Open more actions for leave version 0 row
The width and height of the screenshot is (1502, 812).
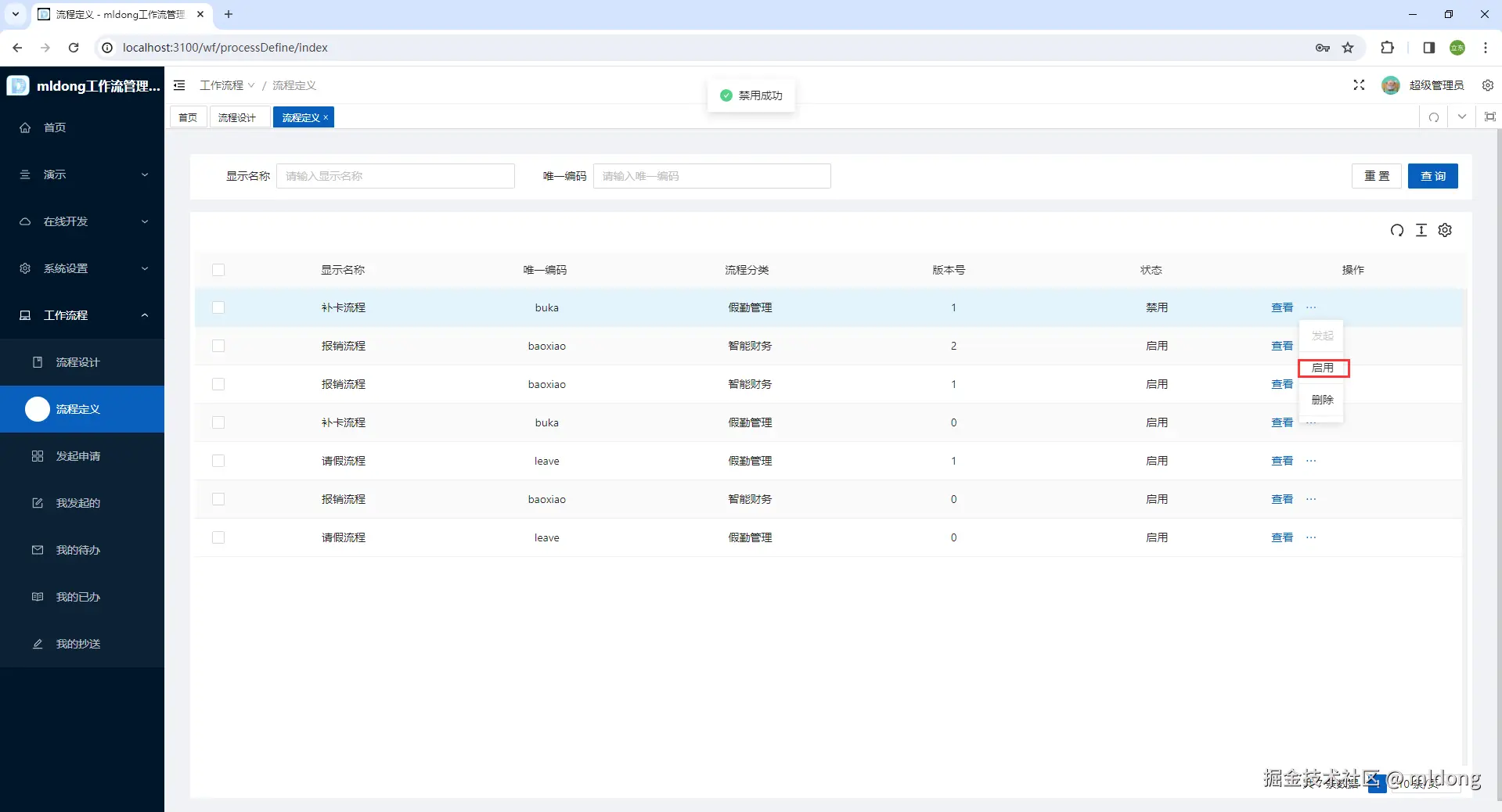pos(1311,537)
